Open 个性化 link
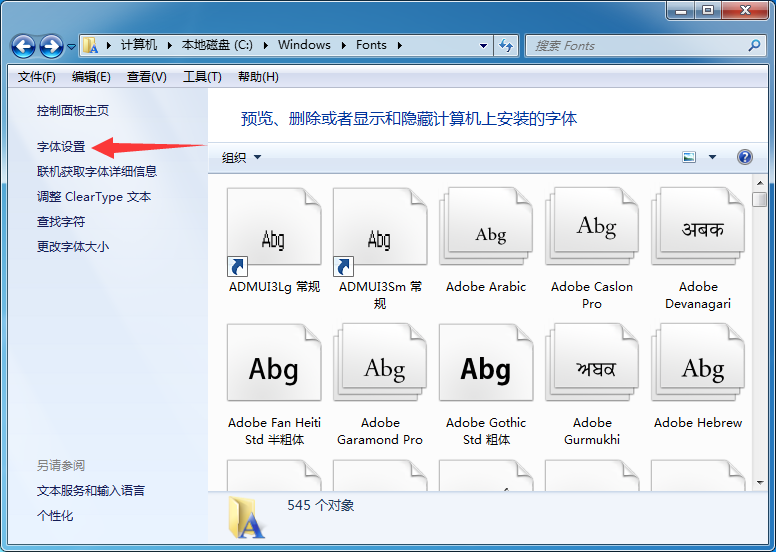776x552 pixels. coord(55,515)
